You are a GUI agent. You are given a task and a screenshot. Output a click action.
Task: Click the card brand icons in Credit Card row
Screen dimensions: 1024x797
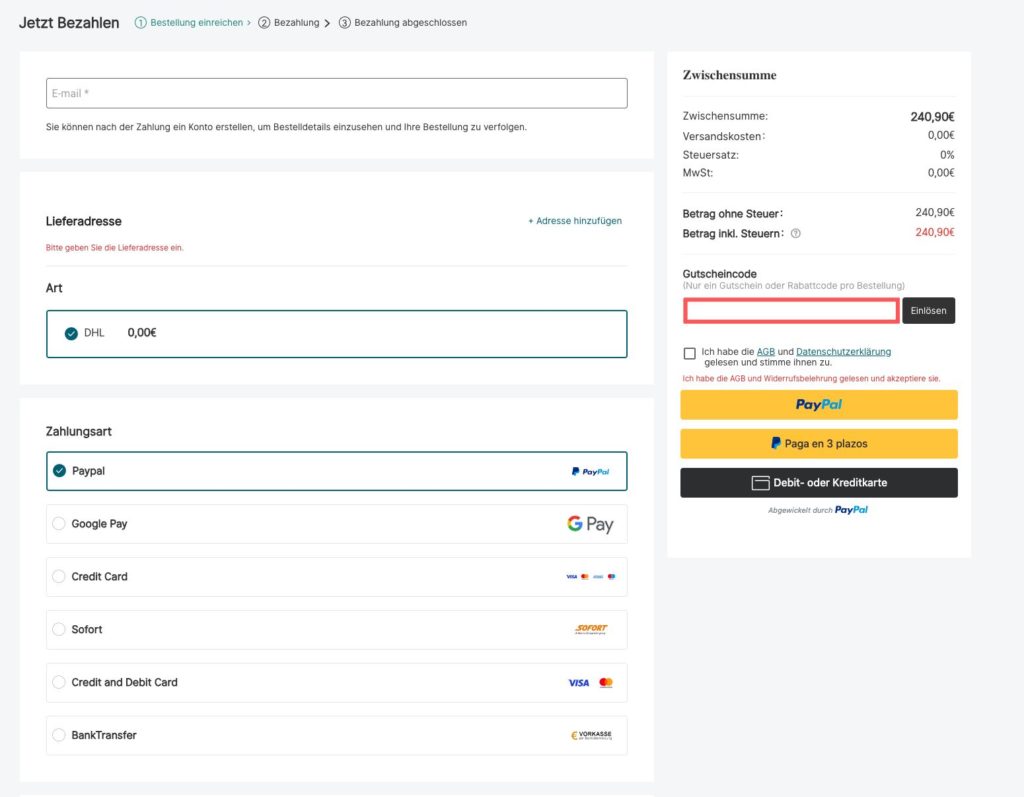point(591,577)
